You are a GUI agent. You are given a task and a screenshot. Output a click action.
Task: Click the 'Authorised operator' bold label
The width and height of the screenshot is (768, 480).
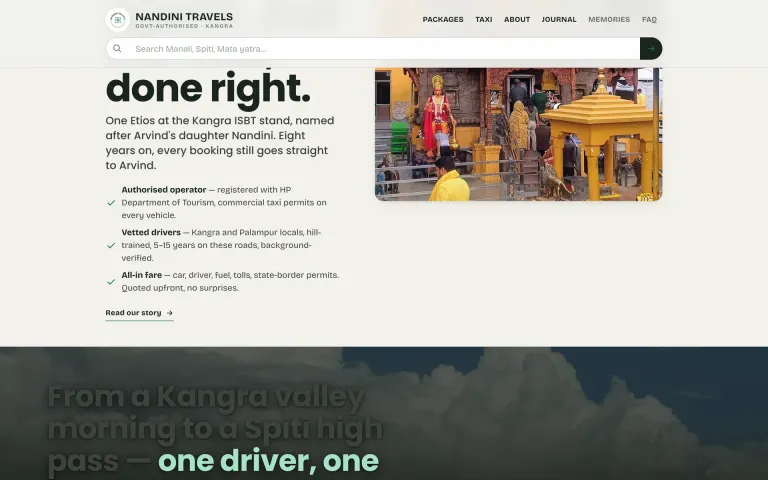[164, 190]
